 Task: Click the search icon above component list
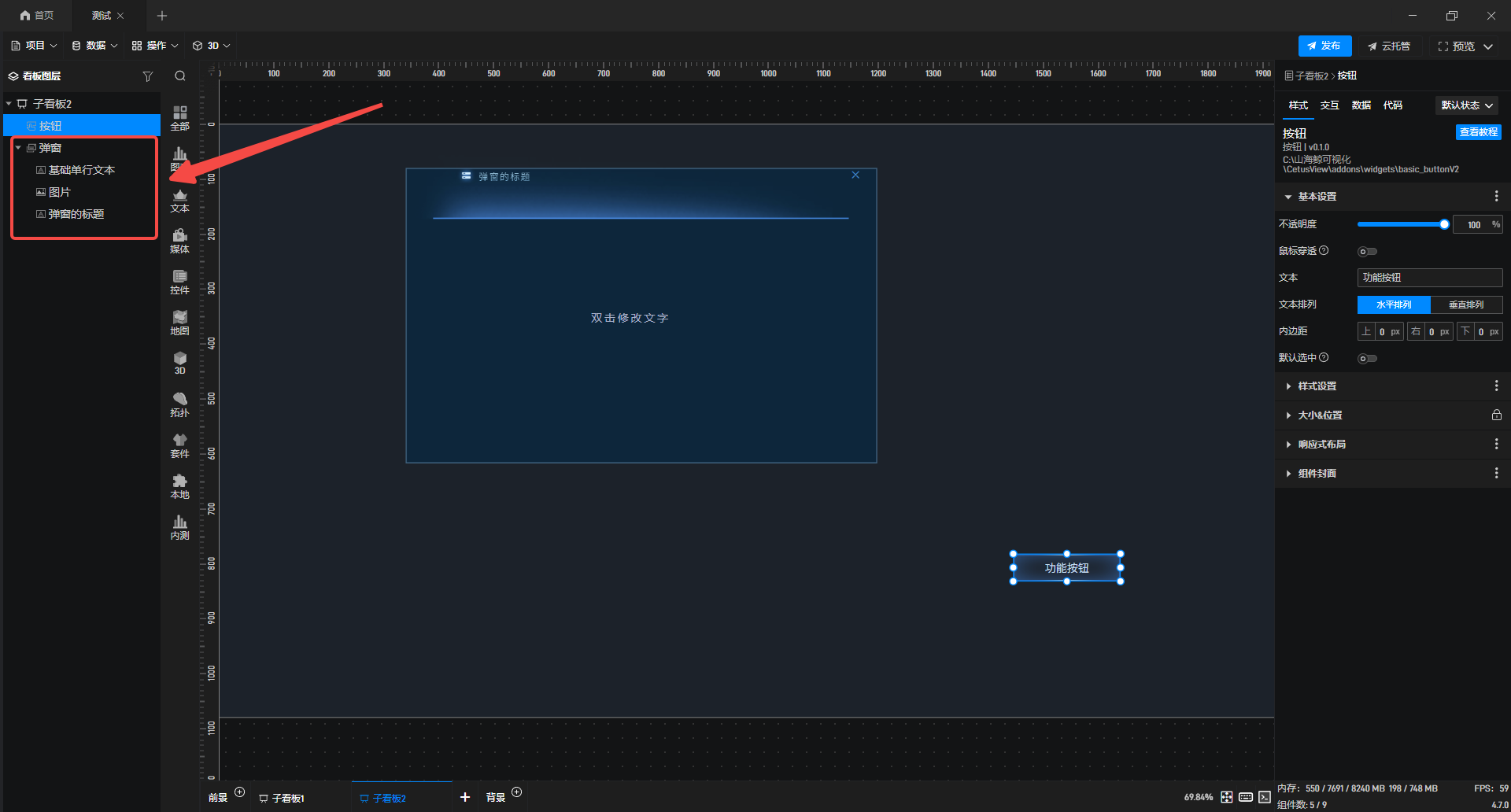click(180, 76)
